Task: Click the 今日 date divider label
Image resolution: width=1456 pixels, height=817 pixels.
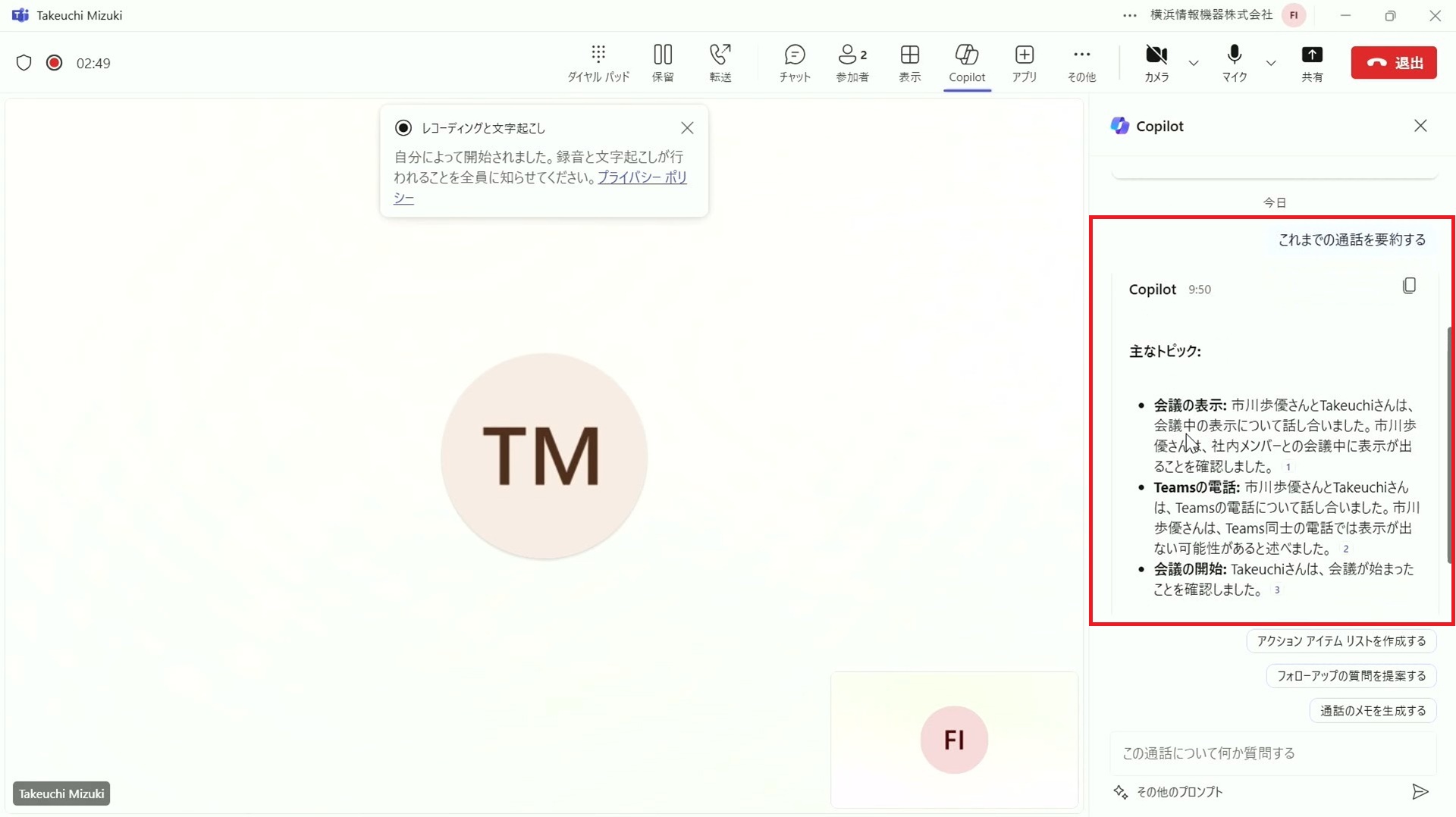Action: [x=1275, y=202]
